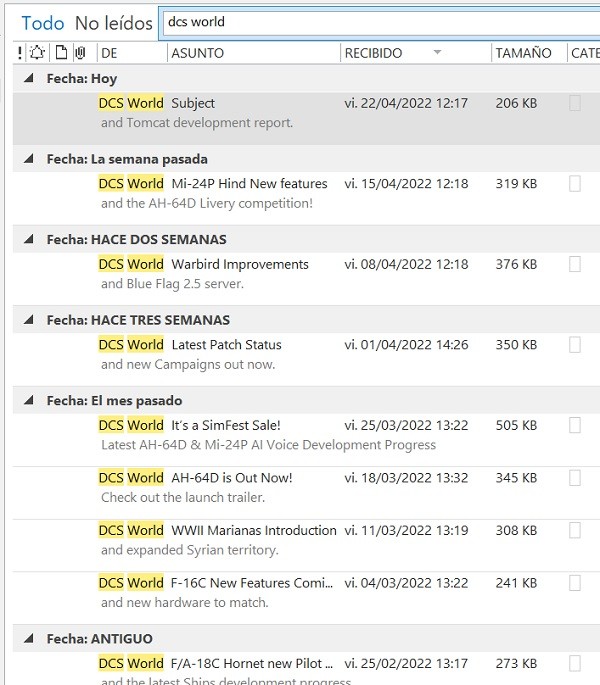Click date vi. 25/02/2022 13:17
The height and width of the screenshot is (685, 600).
406,664
